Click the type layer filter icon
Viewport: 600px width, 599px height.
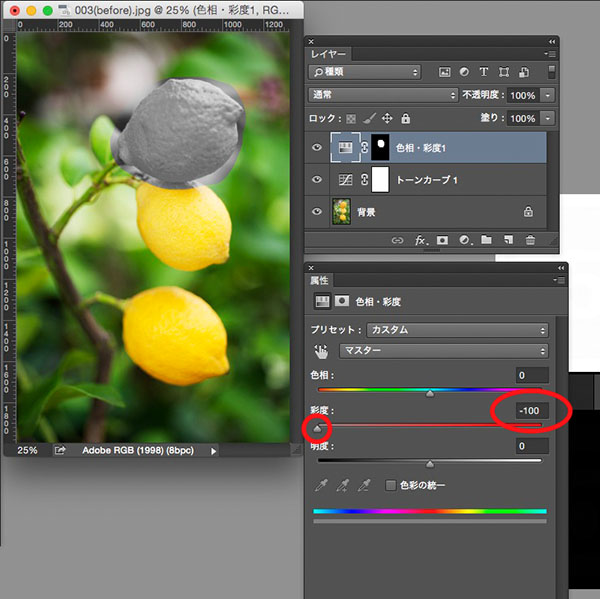(485, 72)
